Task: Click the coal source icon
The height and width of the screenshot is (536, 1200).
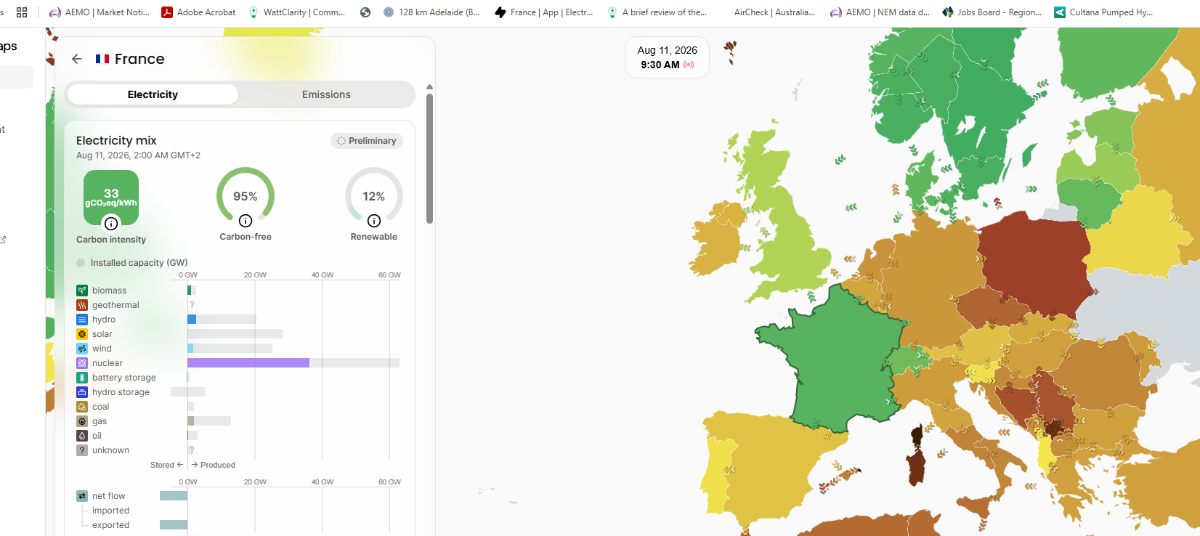Action: pos(82,407)
